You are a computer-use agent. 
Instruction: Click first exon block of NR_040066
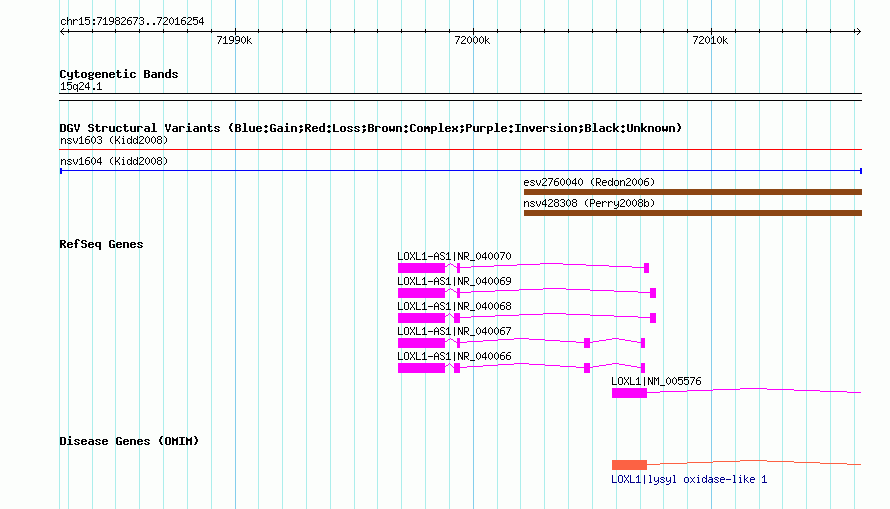point(421,368)
